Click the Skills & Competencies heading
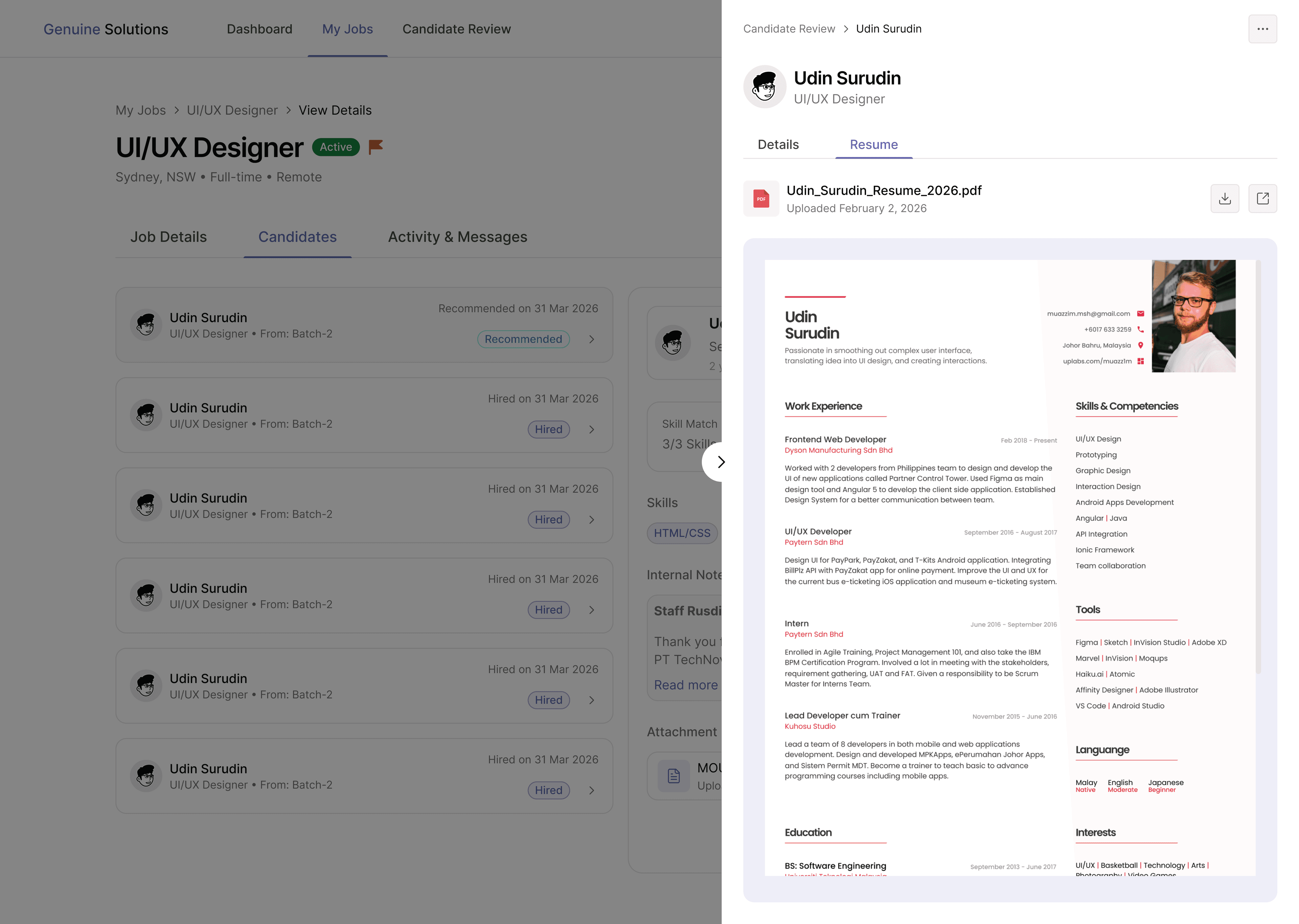The width and height of the screenshot is (1299, 924). point(1126,406)
